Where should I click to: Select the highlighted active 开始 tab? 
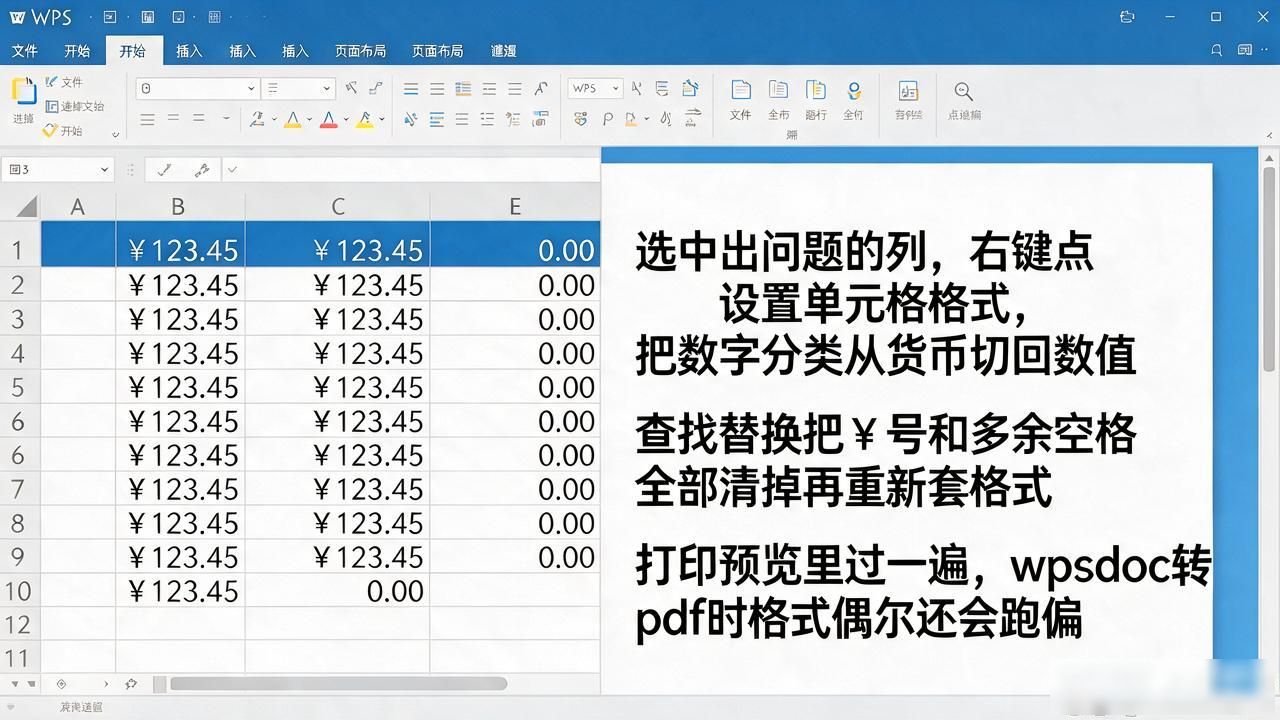pyautogui.click(x=132, y=51)
